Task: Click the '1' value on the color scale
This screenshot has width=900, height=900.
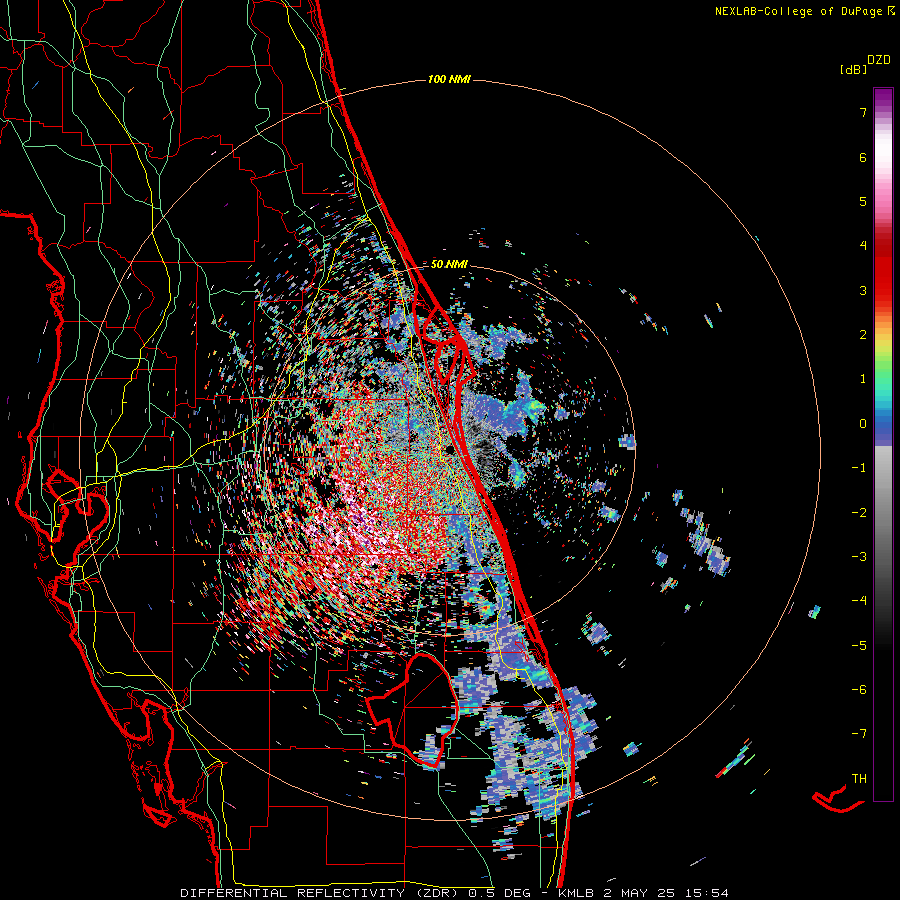Action: coord(863,379)
